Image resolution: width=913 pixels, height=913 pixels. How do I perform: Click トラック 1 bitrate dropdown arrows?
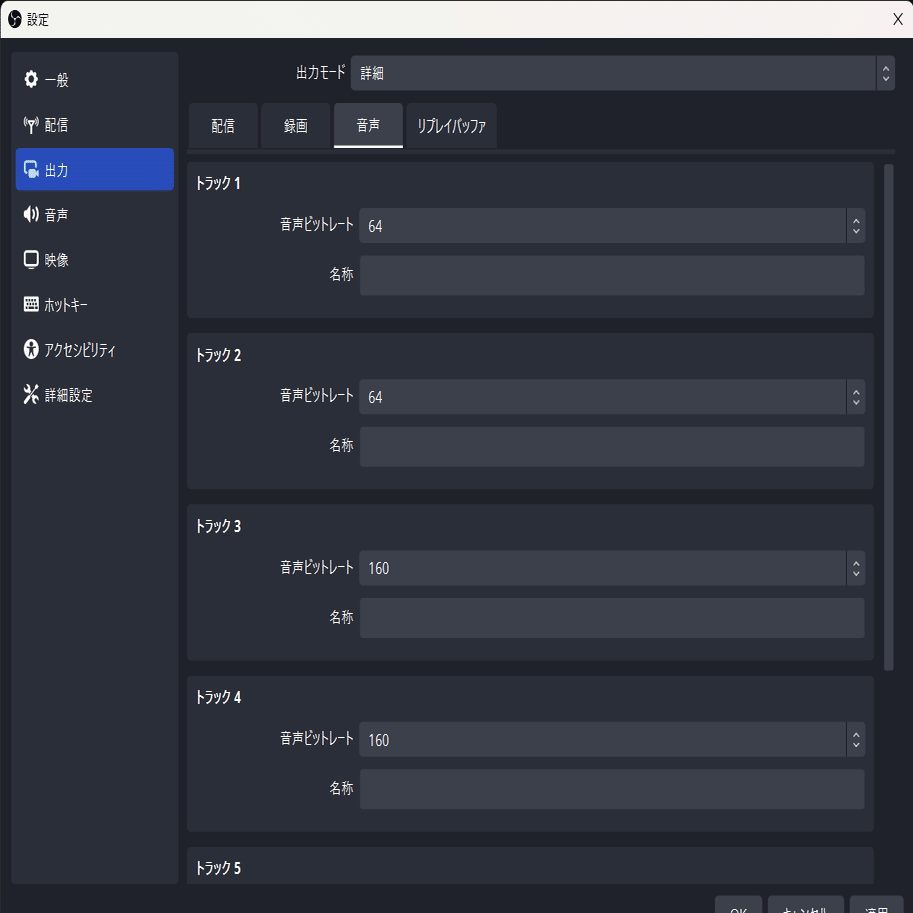click(856, 225)
